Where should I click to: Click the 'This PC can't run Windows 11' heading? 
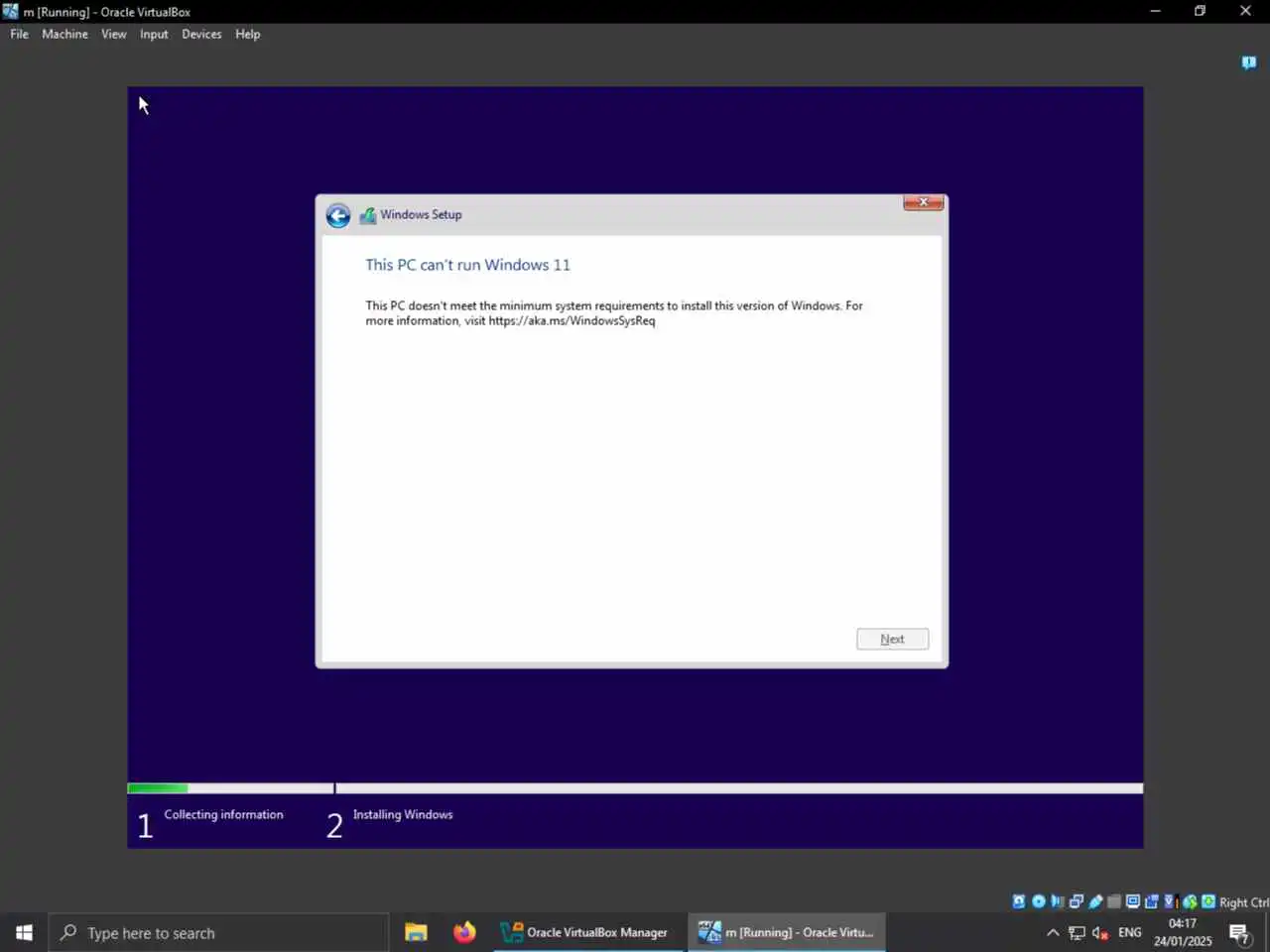(467, 265)
